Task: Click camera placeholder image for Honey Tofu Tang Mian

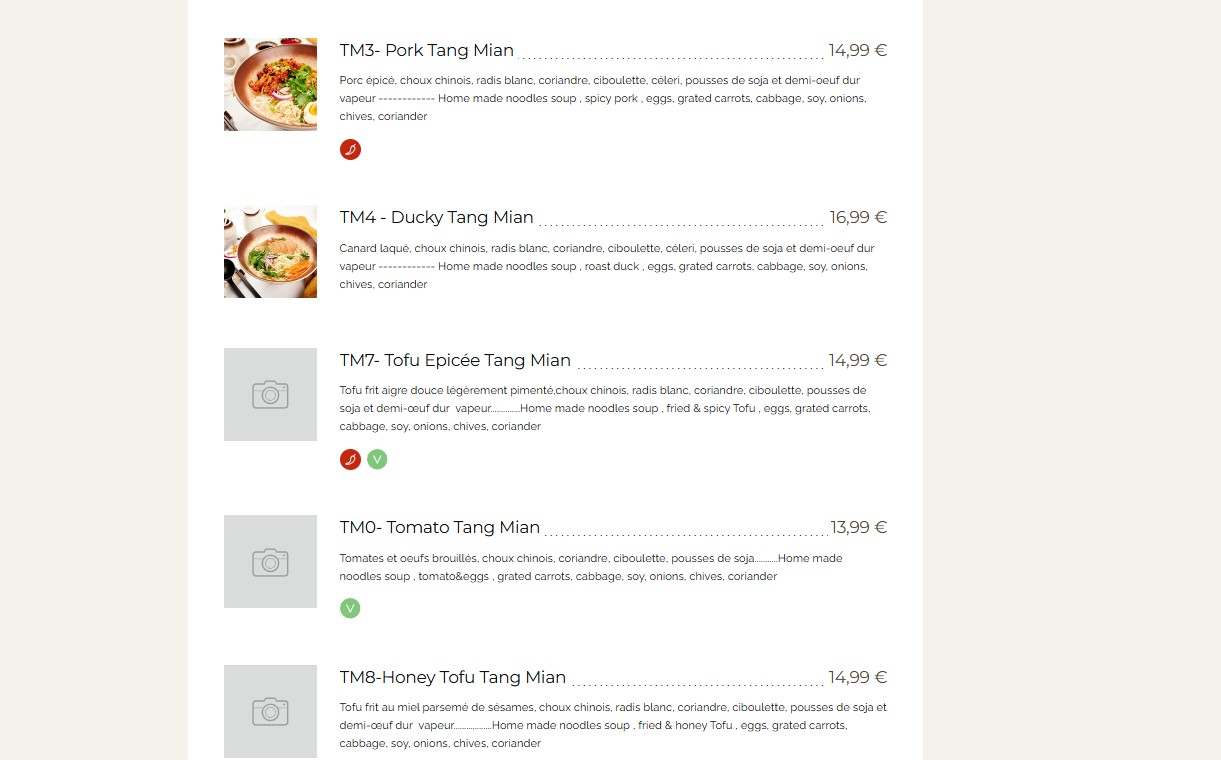Action: point(270,711)
